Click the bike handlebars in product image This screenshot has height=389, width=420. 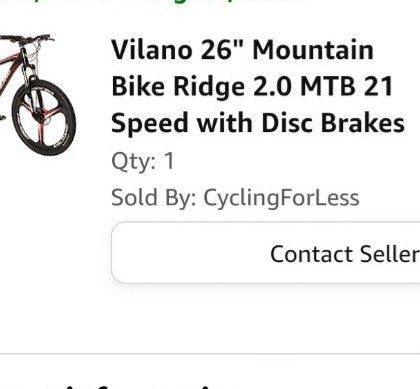27,39
